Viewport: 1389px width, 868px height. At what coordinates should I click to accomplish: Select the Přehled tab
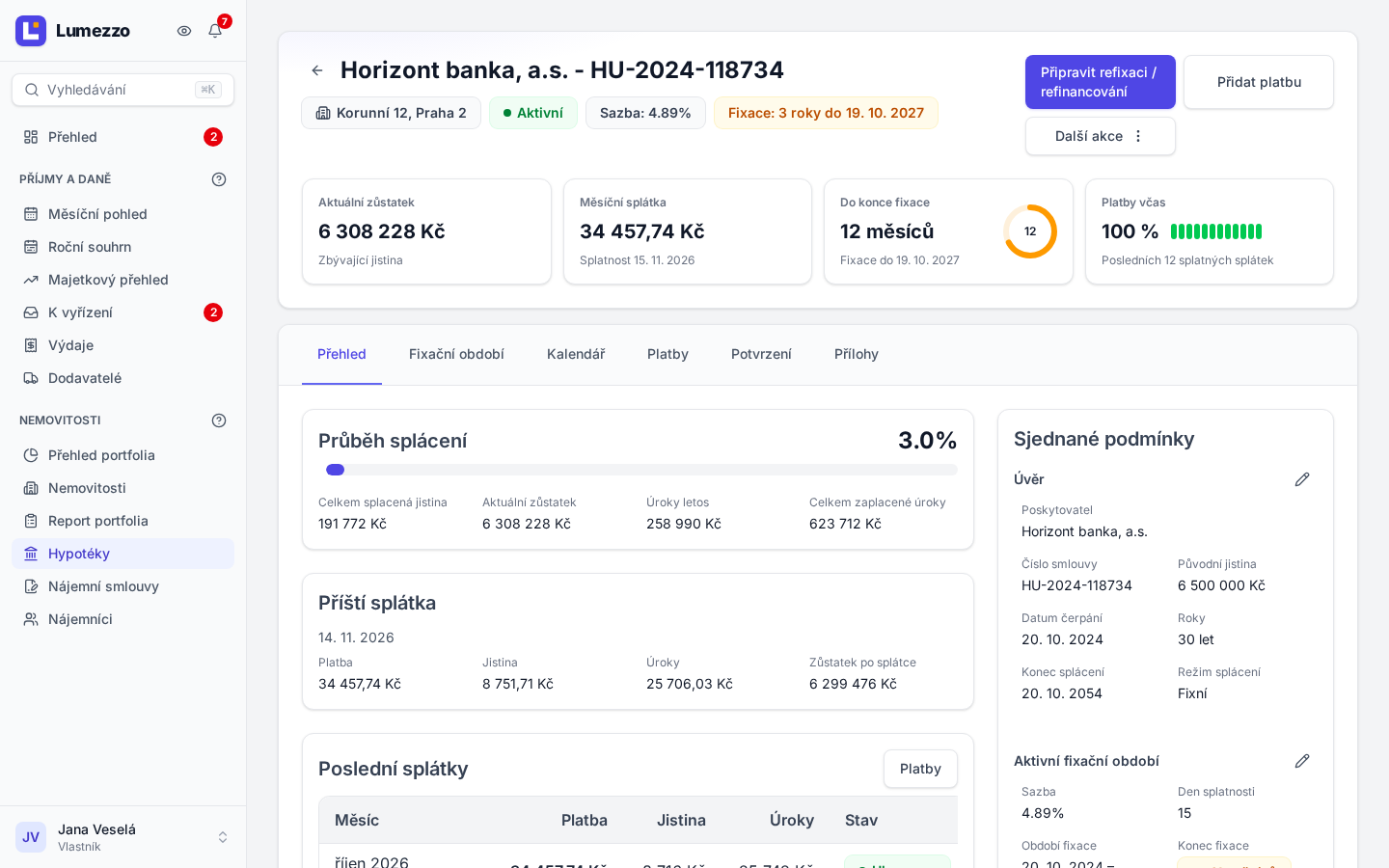(x=341, y=354)
